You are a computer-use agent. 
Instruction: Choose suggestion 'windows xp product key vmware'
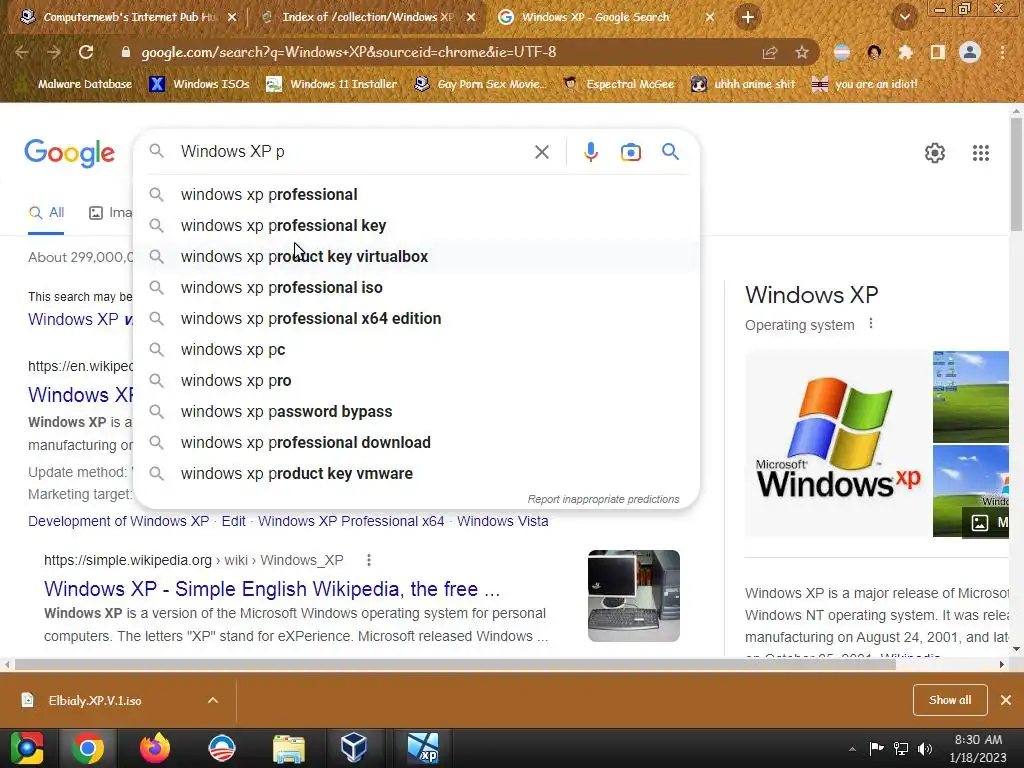pos(416,473)
